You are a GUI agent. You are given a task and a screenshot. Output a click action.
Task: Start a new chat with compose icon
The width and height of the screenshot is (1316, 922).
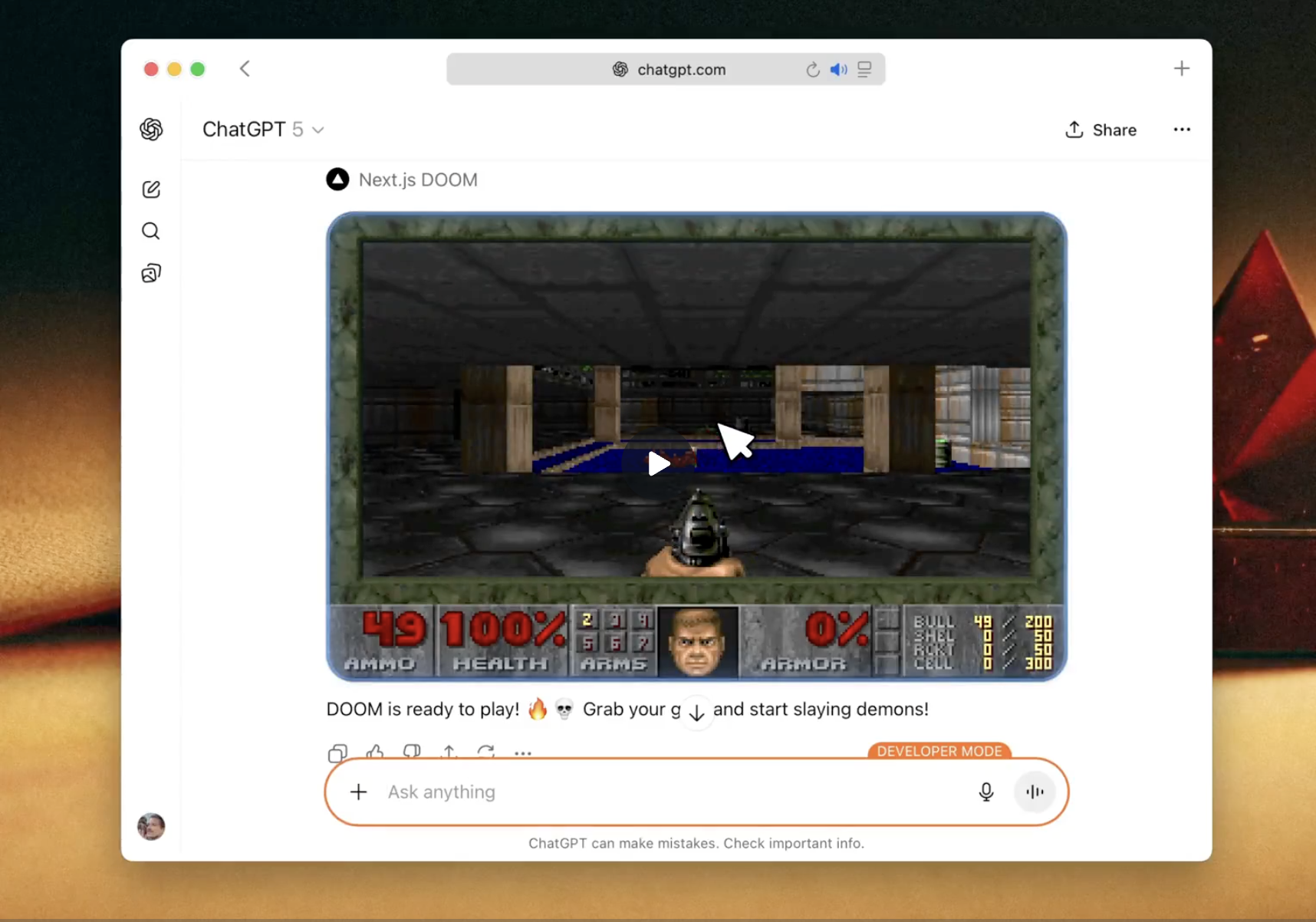point(151,189)
